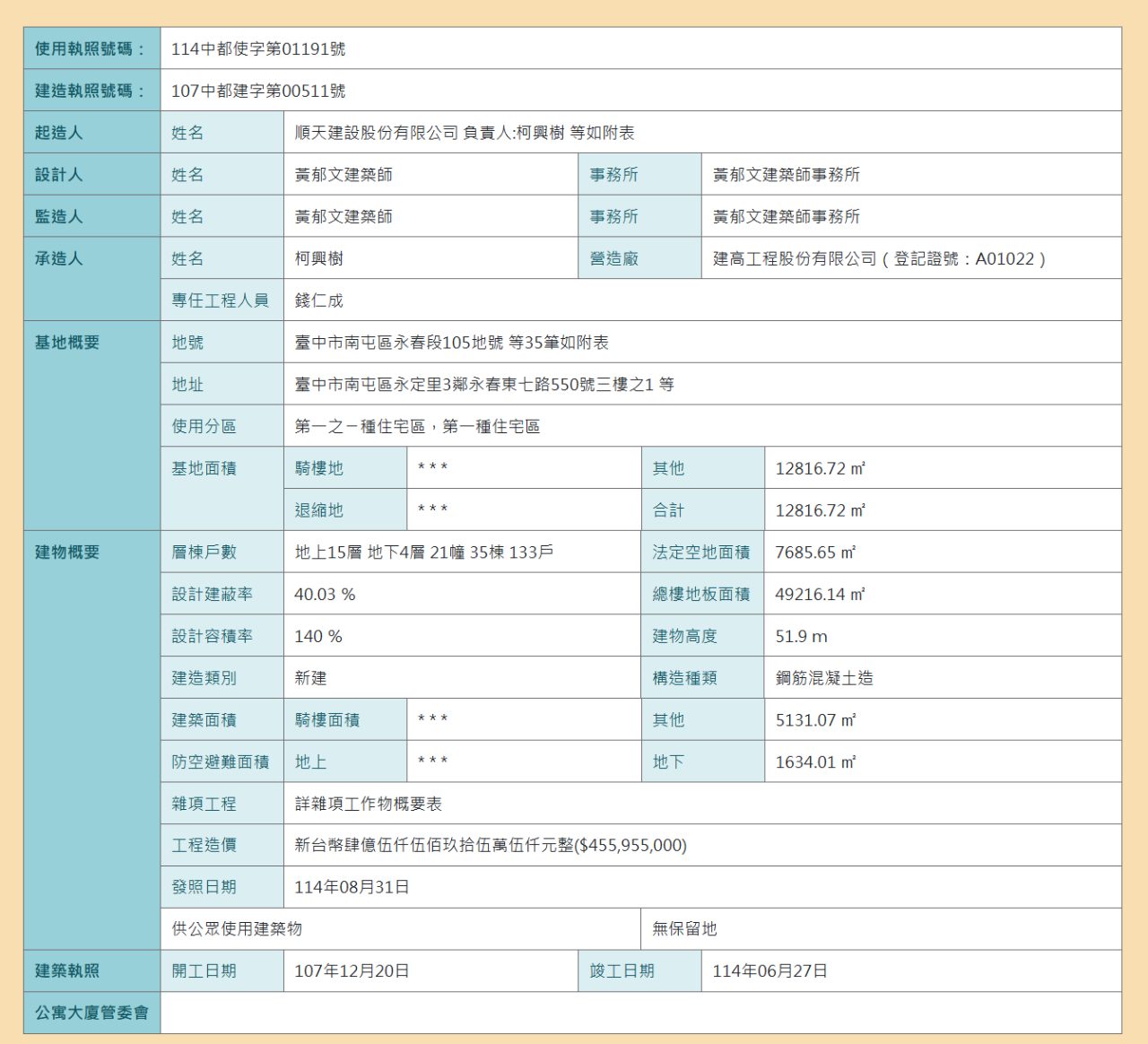
Task: Click the 總樓地板面積 value 49216.14 ㎡
Action: (820, 595)
